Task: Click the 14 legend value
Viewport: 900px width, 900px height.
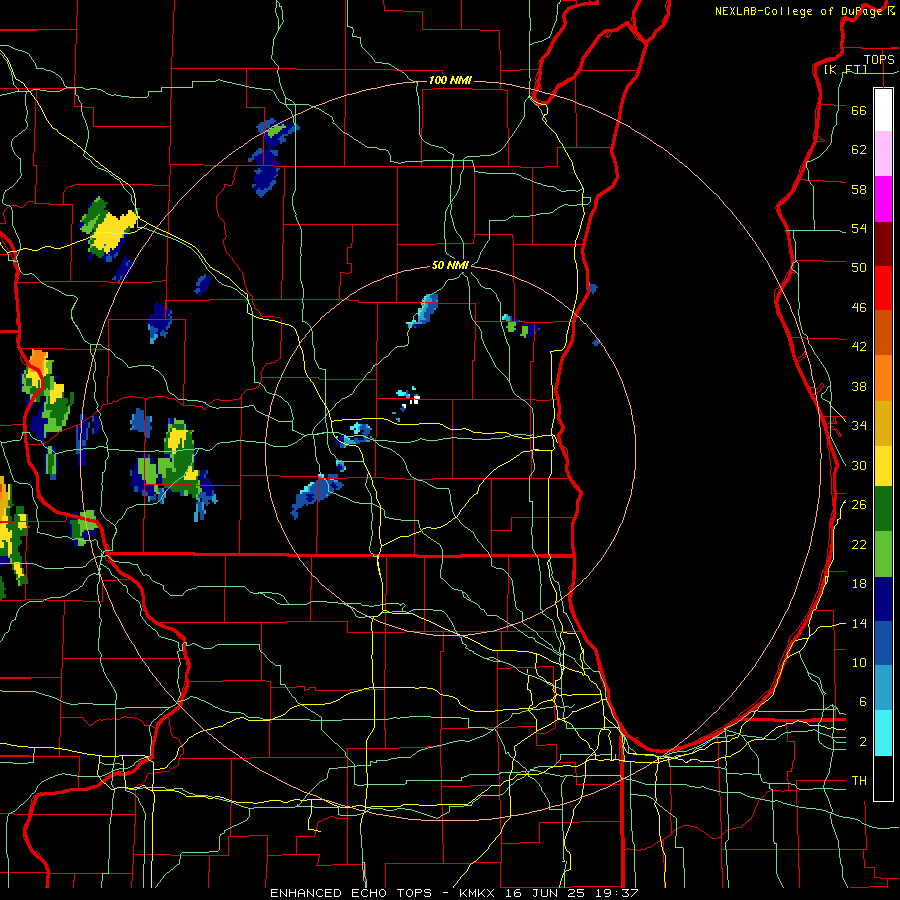Action: click(x=859, y=623)
